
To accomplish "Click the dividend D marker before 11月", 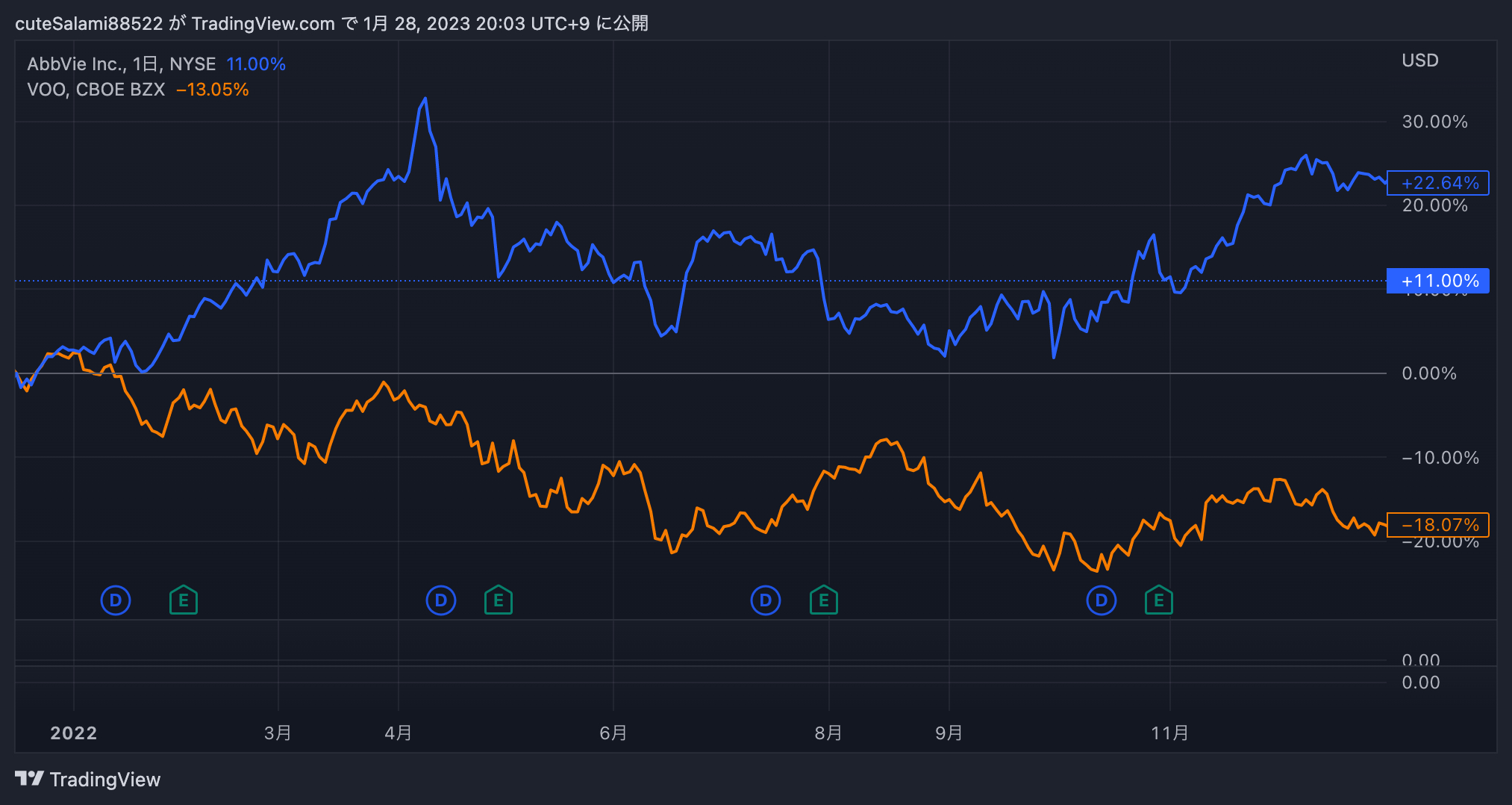I will point(1102,600).
